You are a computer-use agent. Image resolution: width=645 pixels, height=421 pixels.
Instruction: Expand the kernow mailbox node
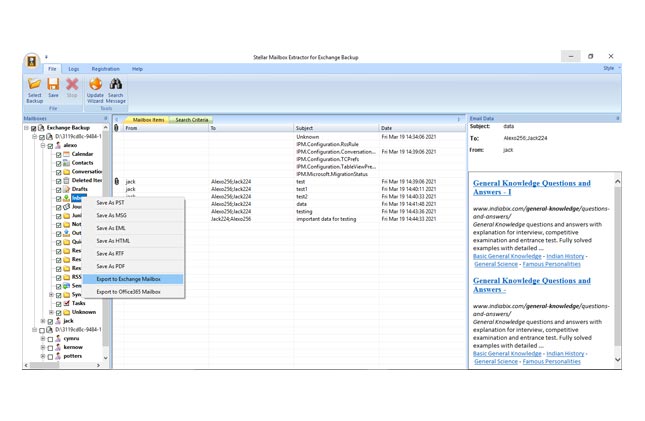[43, 347]
